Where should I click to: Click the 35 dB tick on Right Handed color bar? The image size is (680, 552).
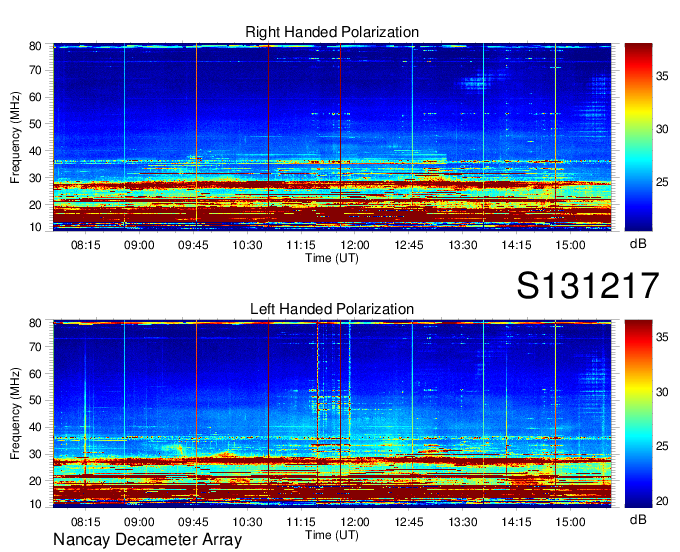click(662, 76)
